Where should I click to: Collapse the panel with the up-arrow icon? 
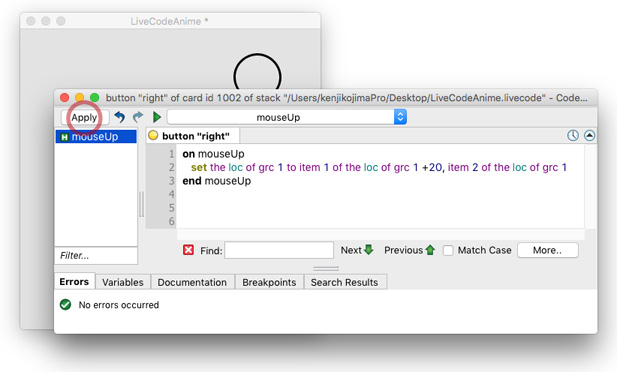(x=589, y=135)
